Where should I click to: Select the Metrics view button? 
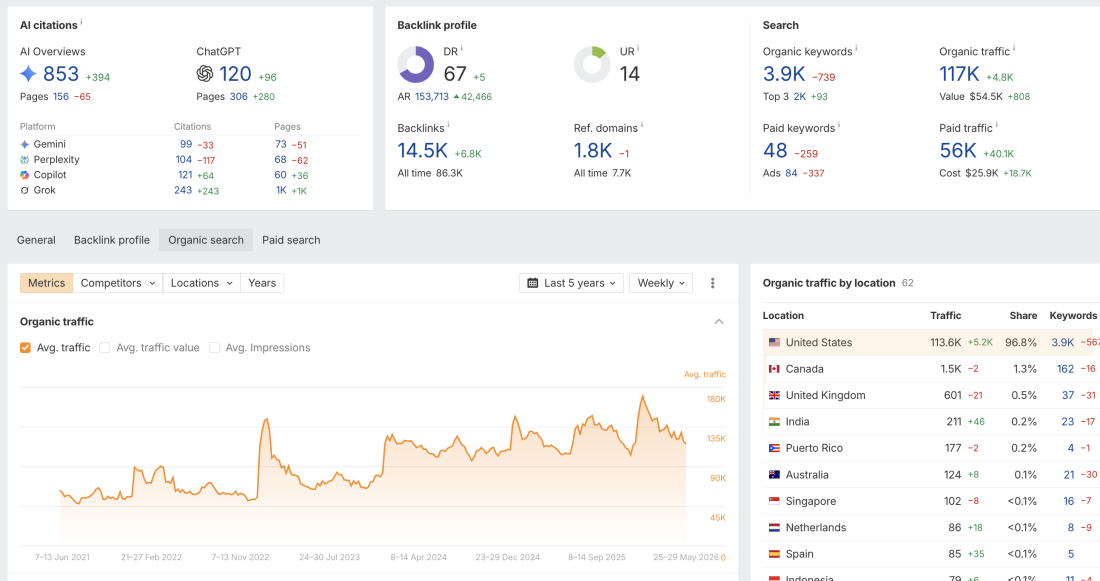[46, 283]
